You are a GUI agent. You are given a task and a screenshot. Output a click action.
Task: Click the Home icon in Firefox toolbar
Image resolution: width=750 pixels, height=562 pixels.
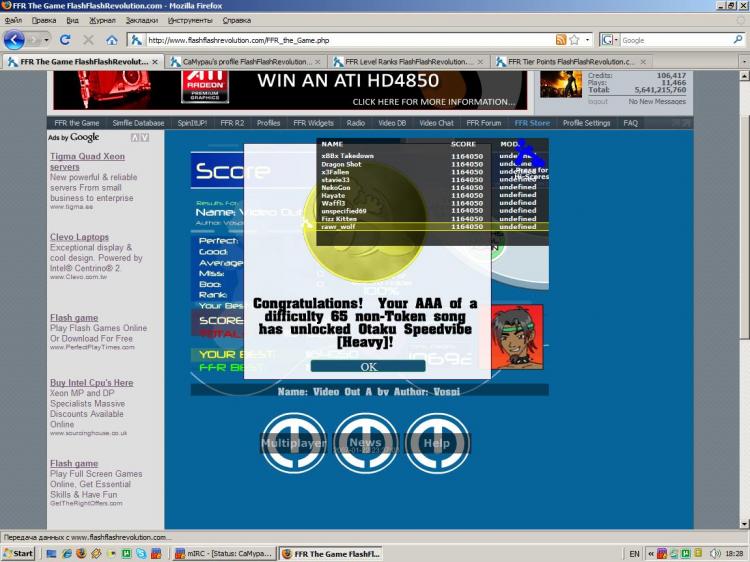(111, 40)
